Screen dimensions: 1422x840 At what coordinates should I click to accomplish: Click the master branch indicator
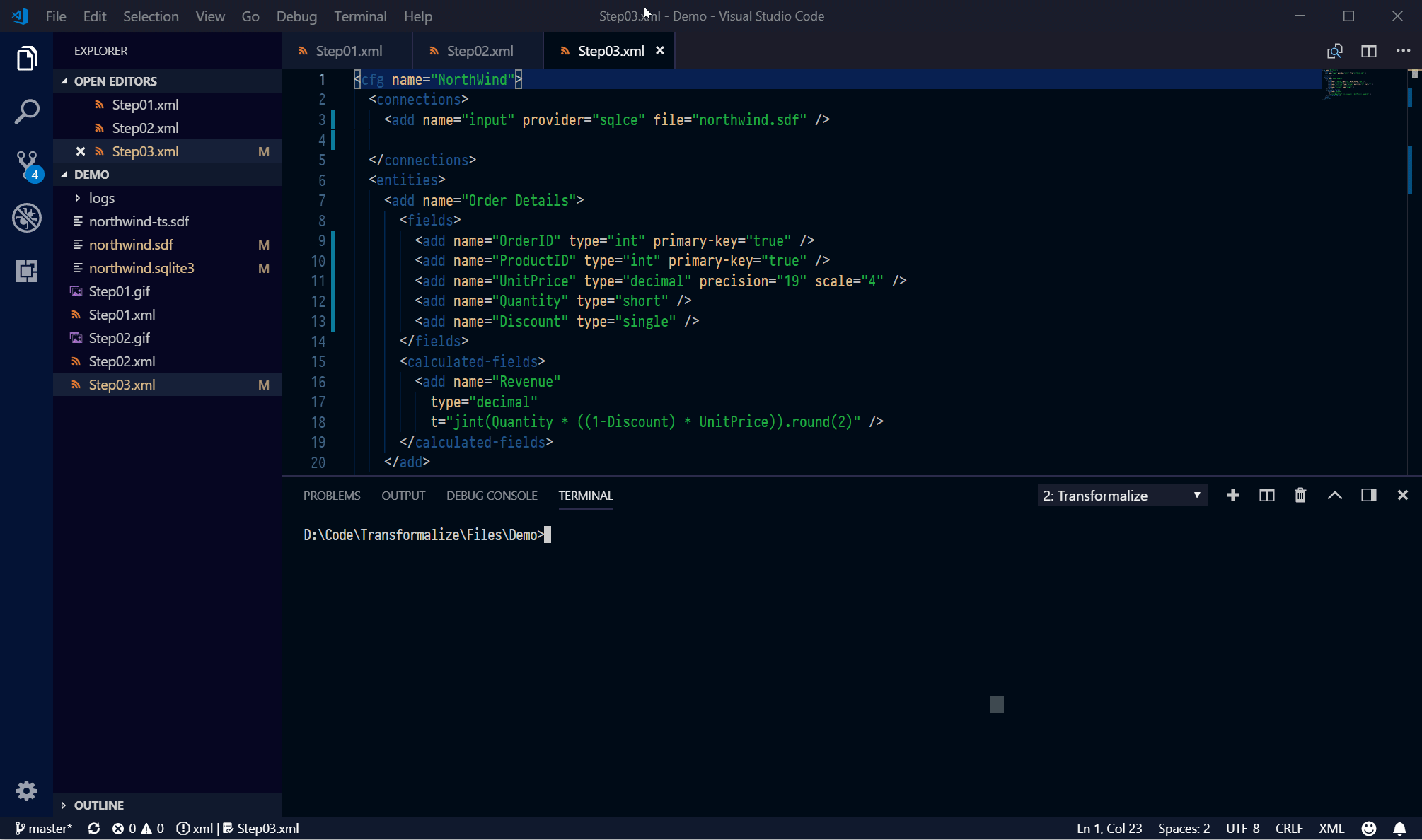tap(44, 828)
